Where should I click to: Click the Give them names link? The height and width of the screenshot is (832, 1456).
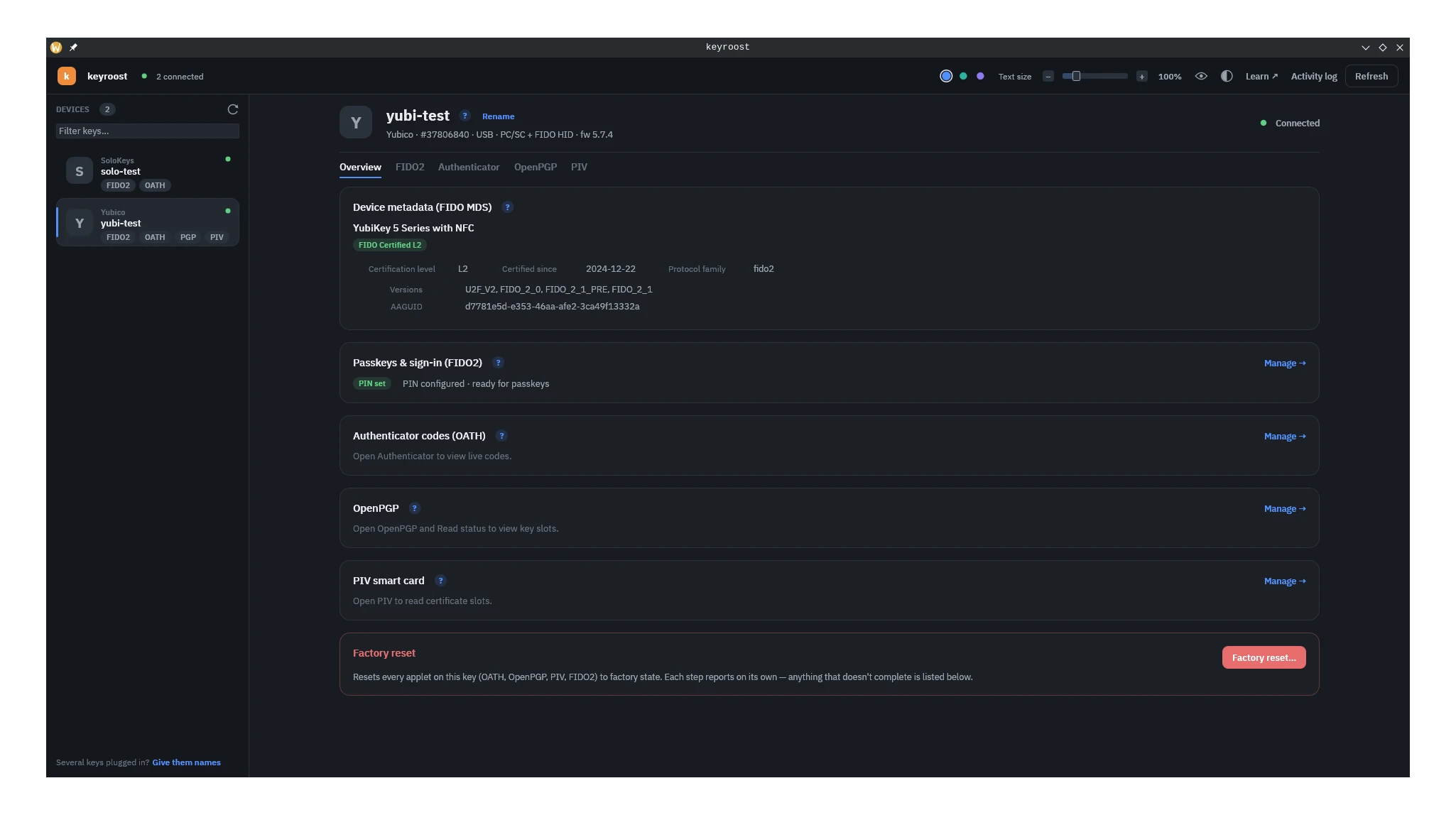pos(186,762)
